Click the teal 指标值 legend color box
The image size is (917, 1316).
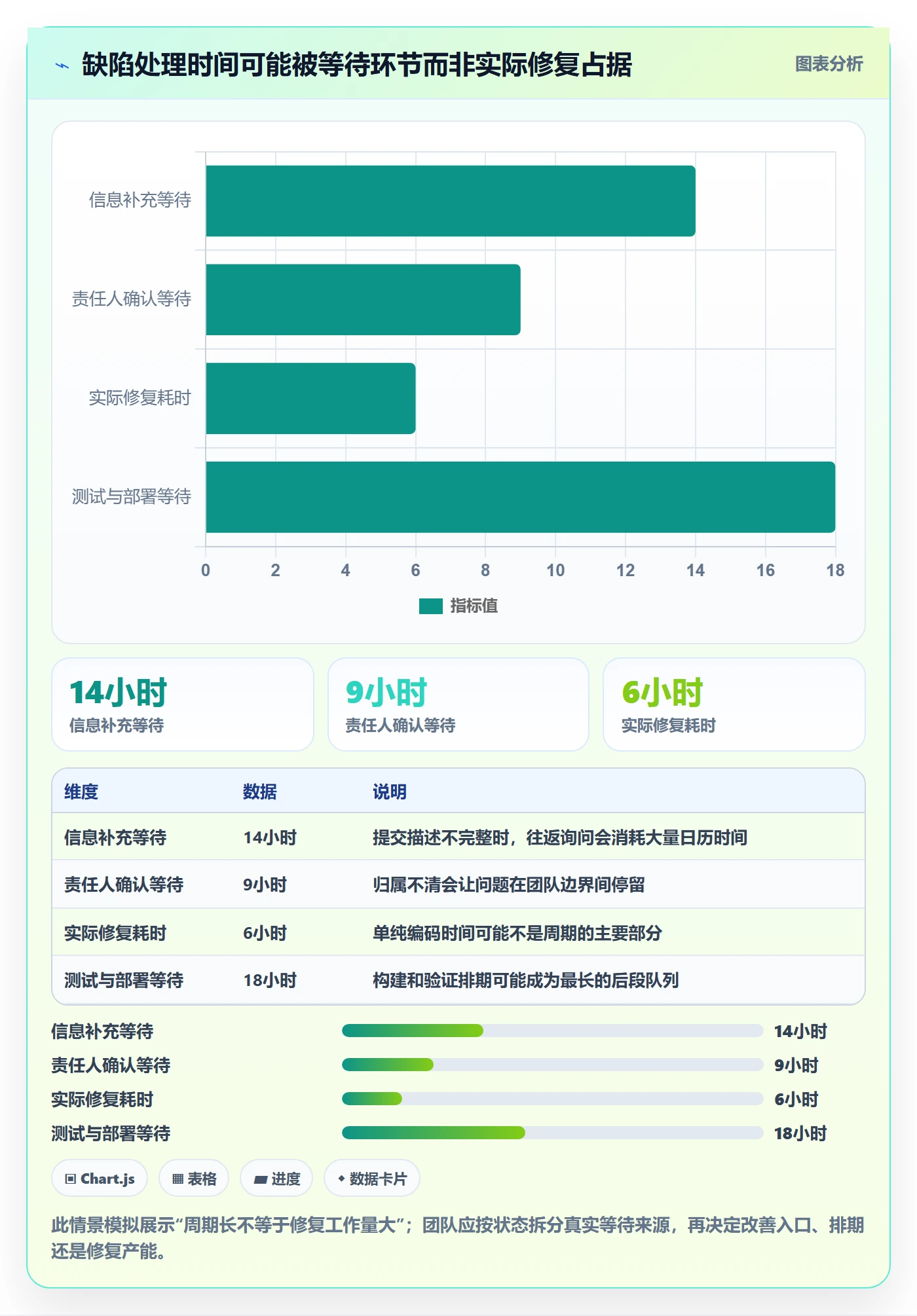431,606
